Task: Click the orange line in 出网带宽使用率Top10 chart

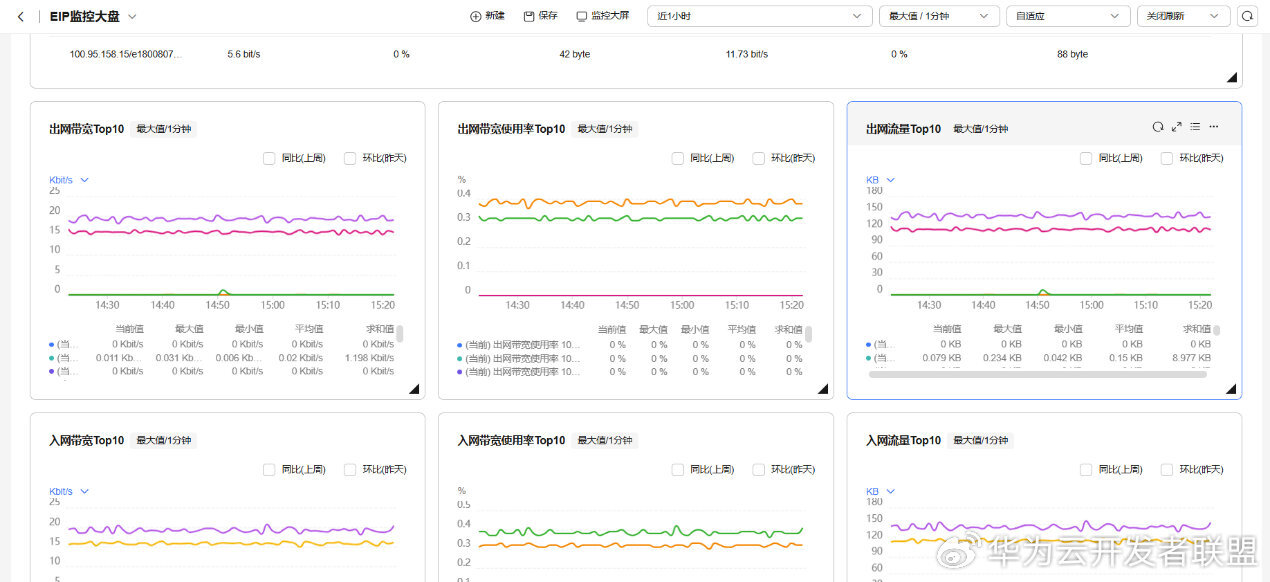Action: [640, 202]
